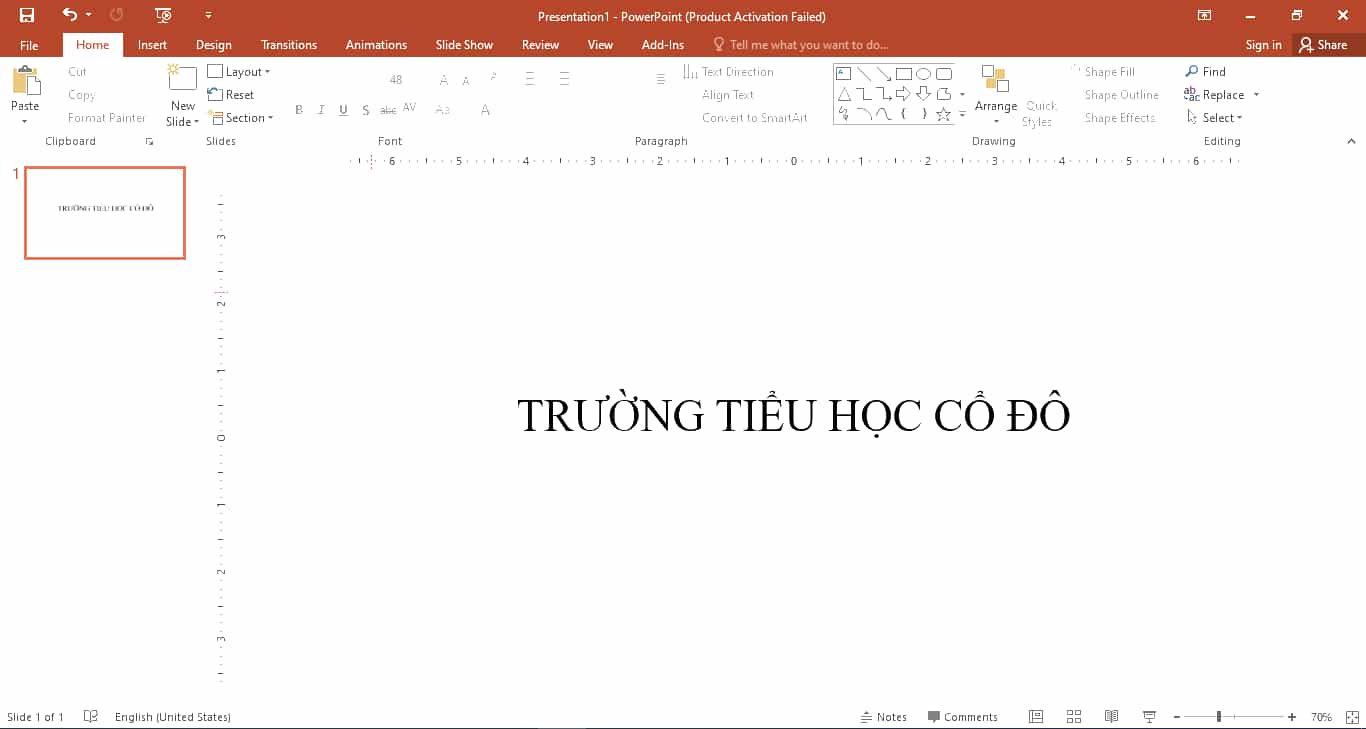Open the Transitions tab
This screenshot has width=1366, height=729.
[x=289, y=45]
